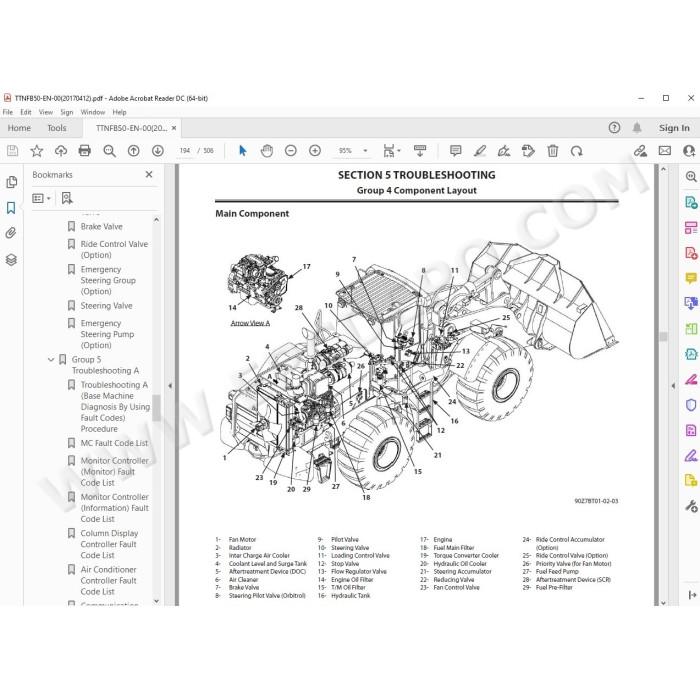The height and width of the screenshot is (700, 700).
Task: Click the stamp tool icon
Action: [x=528, y=151]
